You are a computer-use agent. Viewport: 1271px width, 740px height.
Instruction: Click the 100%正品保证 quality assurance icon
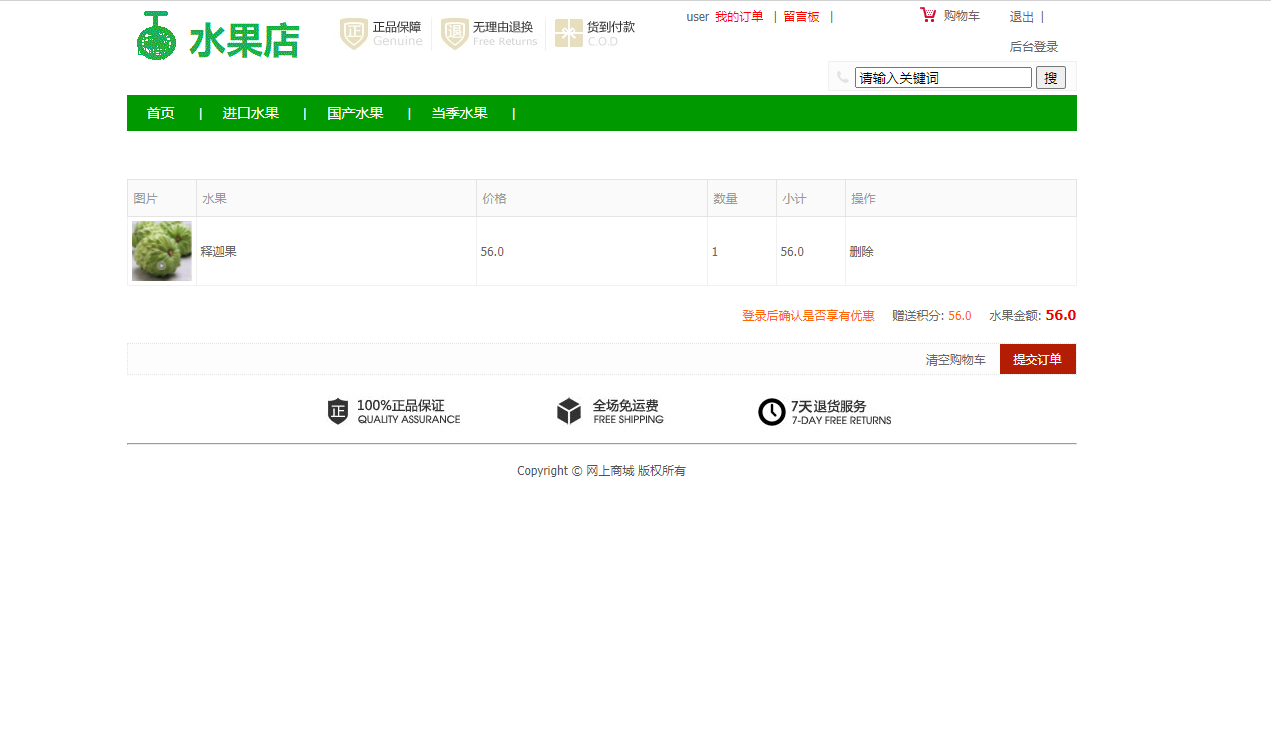(338, 411)
